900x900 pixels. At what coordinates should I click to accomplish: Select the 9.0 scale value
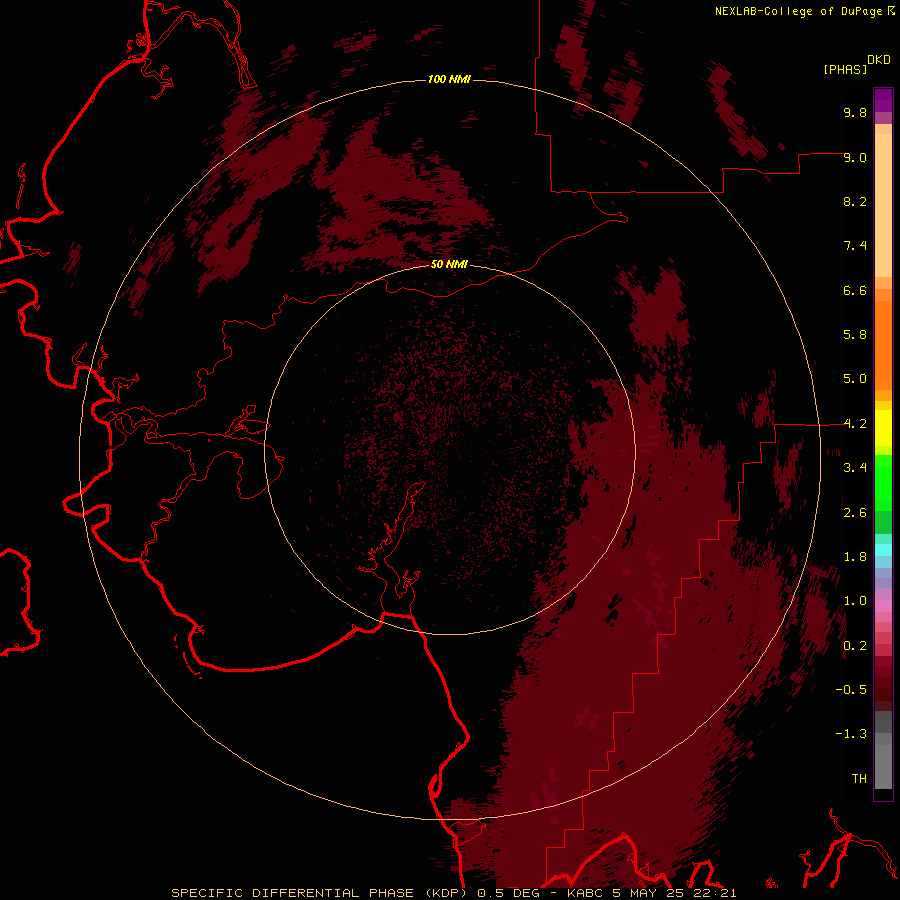pyautogui.click(x=855, y=157)
